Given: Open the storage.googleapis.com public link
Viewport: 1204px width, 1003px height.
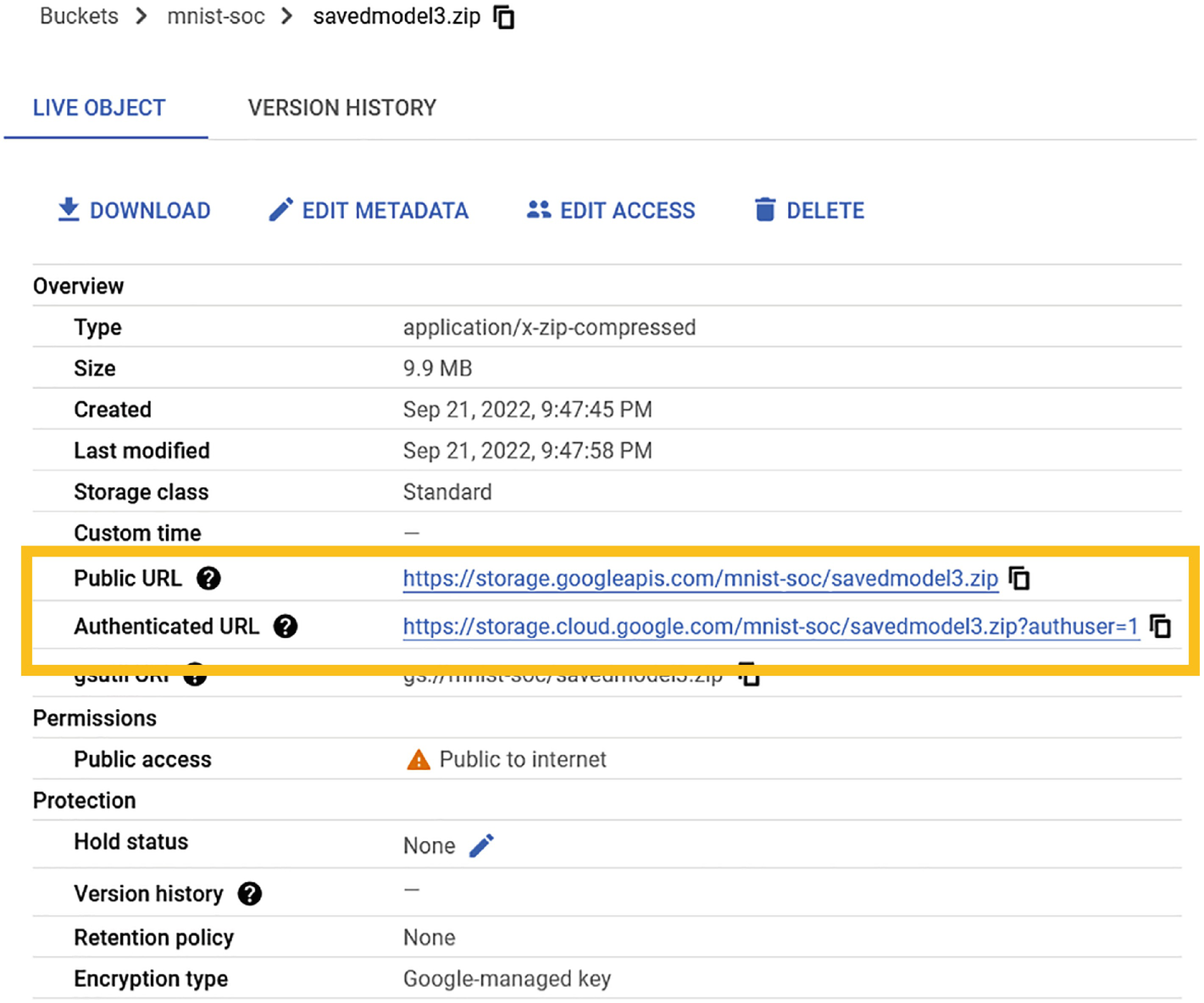Looking at the screenshot, I should [x=700, y=579].
